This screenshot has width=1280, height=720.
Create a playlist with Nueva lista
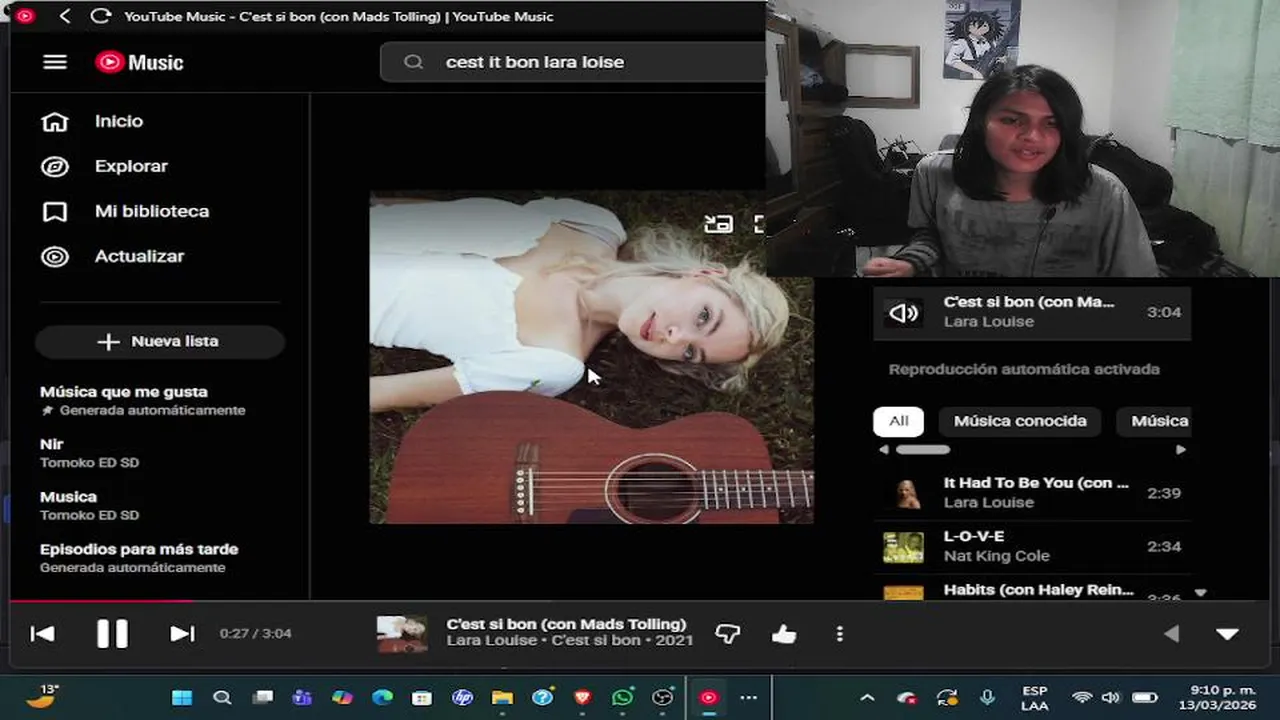tap(160, 341)
